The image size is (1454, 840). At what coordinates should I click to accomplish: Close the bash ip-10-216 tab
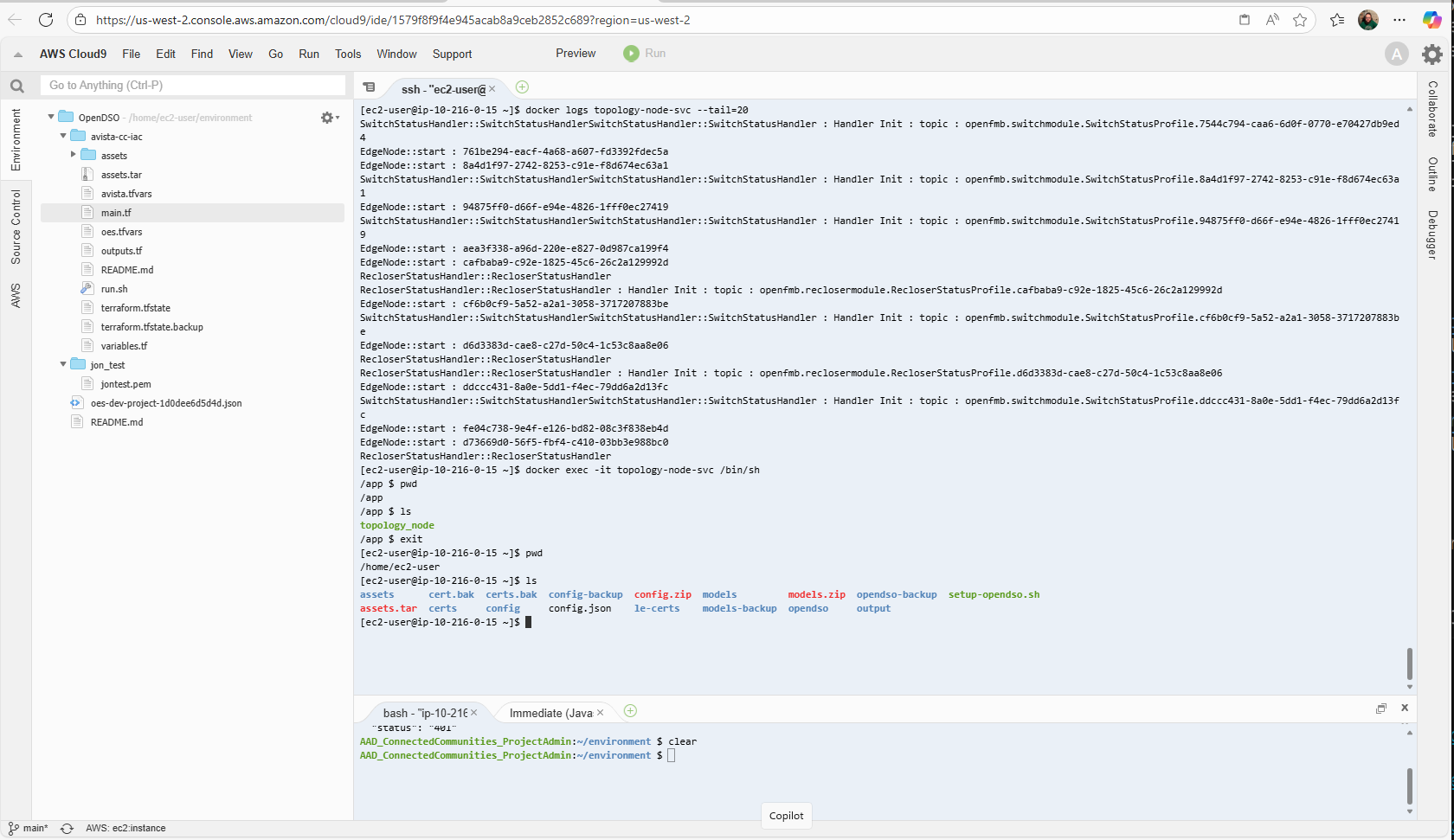click(x=473, y=712)
